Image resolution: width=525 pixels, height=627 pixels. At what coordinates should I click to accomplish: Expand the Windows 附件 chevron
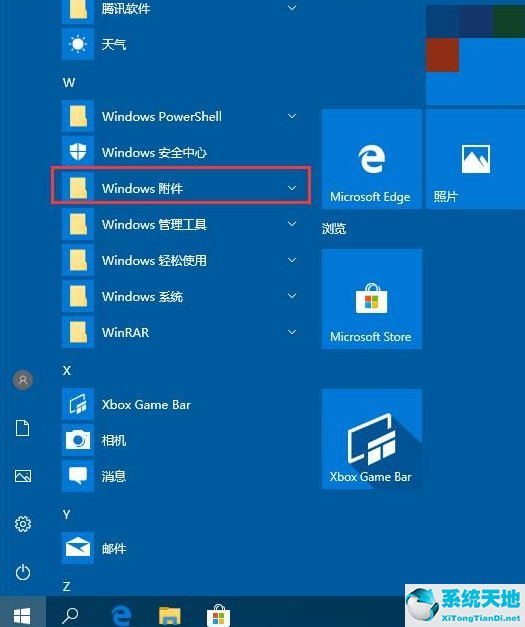(x=292, y=188)
